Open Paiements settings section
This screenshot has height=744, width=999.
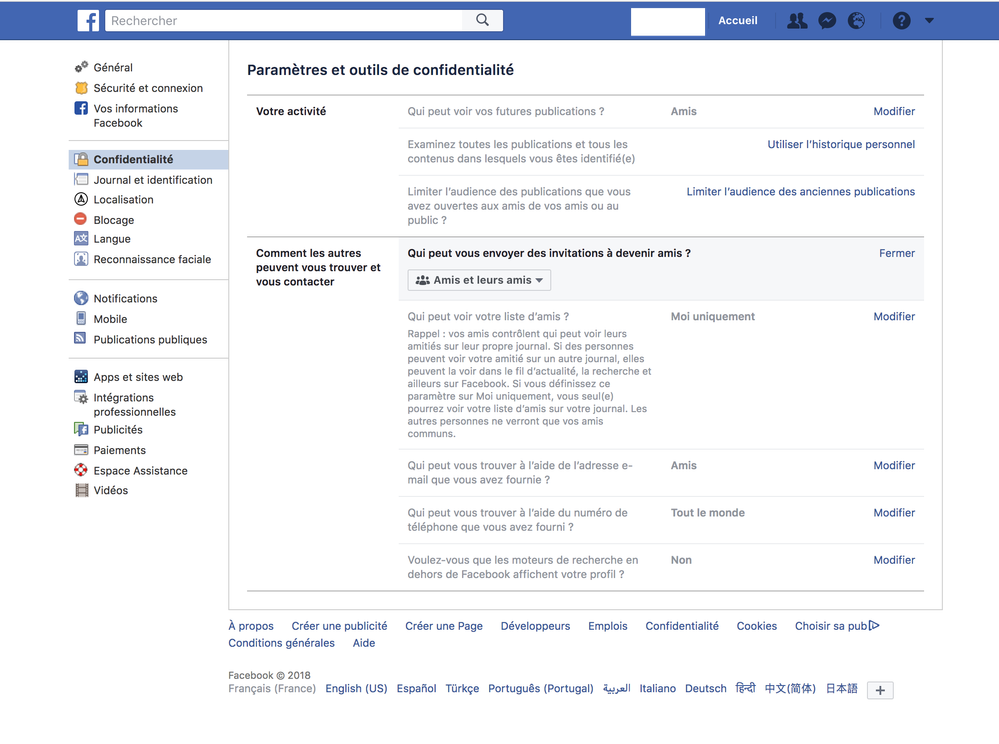point(119,450)
